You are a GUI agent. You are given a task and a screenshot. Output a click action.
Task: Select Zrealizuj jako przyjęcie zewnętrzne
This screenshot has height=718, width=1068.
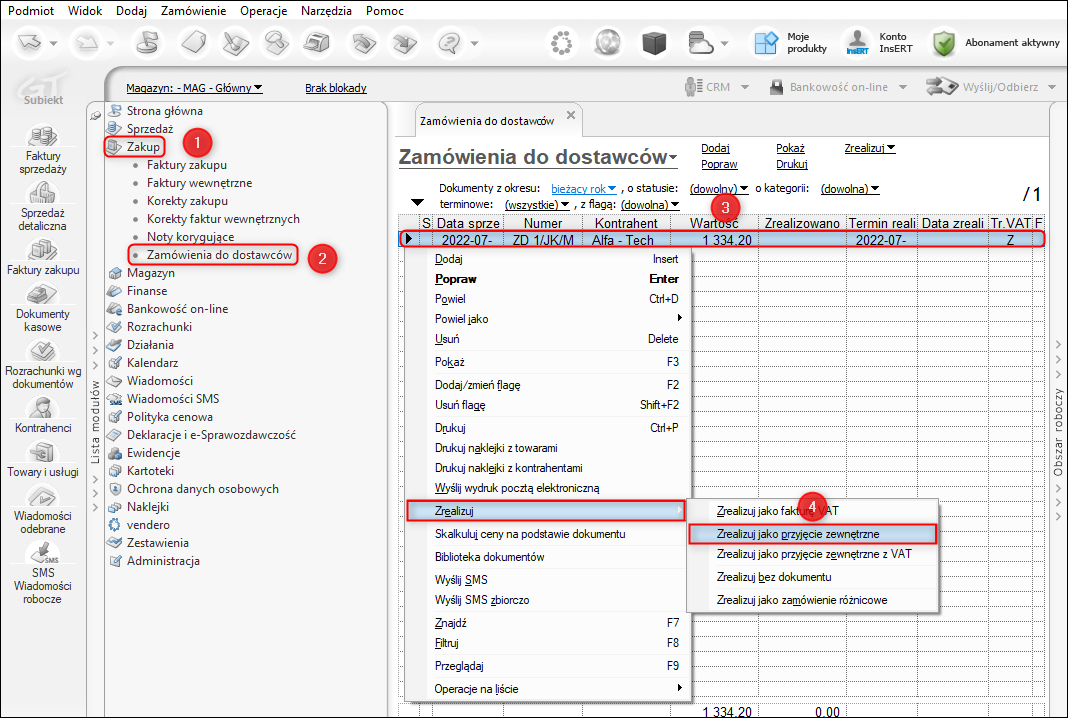click(x=813, y=534)
